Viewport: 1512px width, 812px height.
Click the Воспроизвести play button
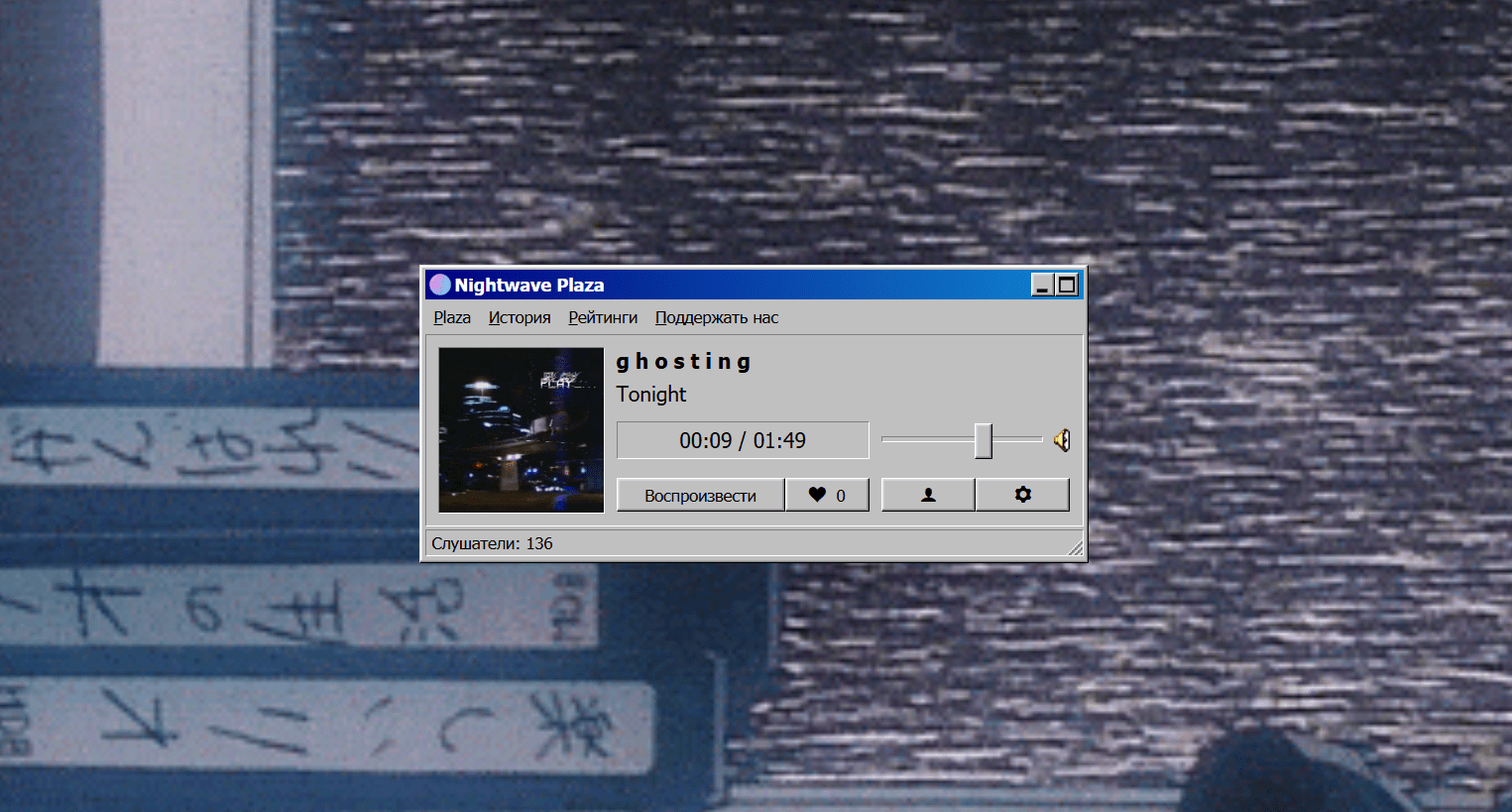(700, 495)
